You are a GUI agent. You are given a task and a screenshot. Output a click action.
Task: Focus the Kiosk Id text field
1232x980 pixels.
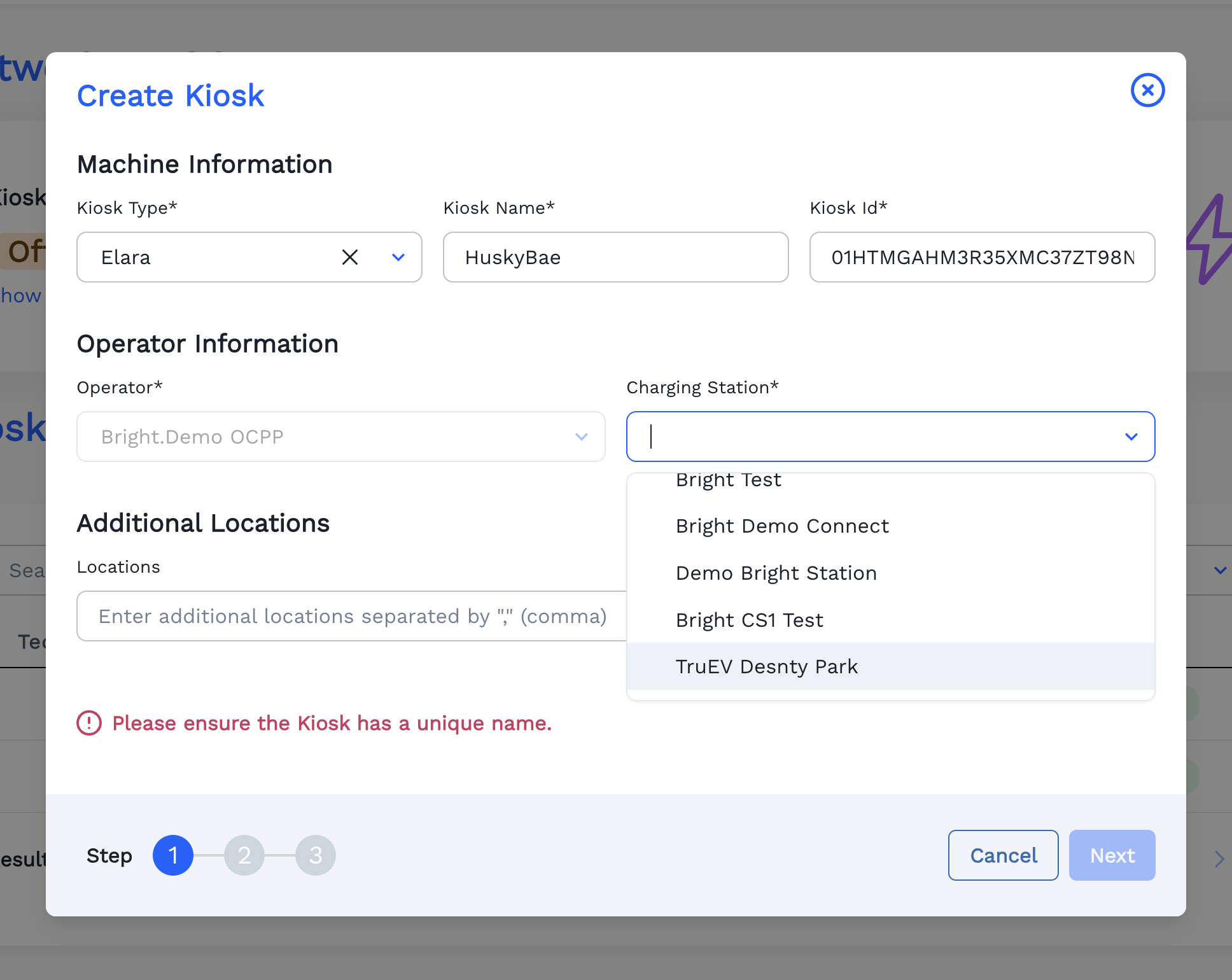(981, 257)
